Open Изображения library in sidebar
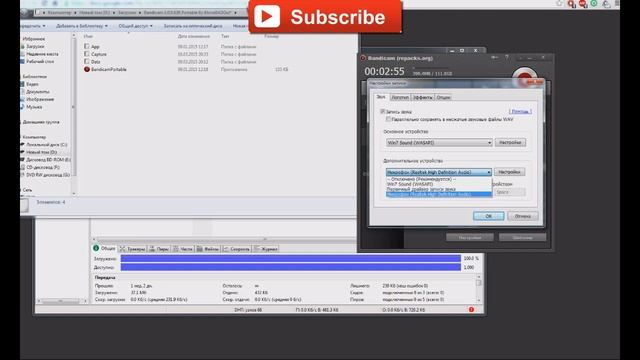The width and height of the screenshot is (640, 360). coord(40,99)
